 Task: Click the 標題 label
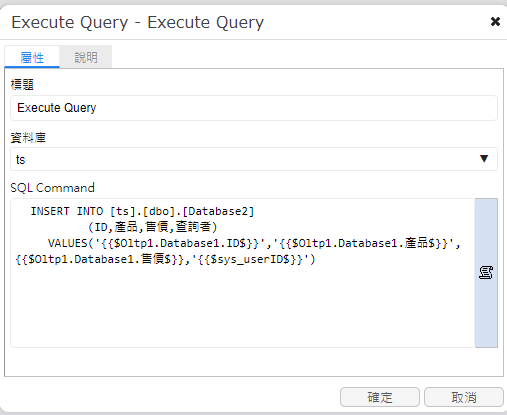tap(22, 84)
